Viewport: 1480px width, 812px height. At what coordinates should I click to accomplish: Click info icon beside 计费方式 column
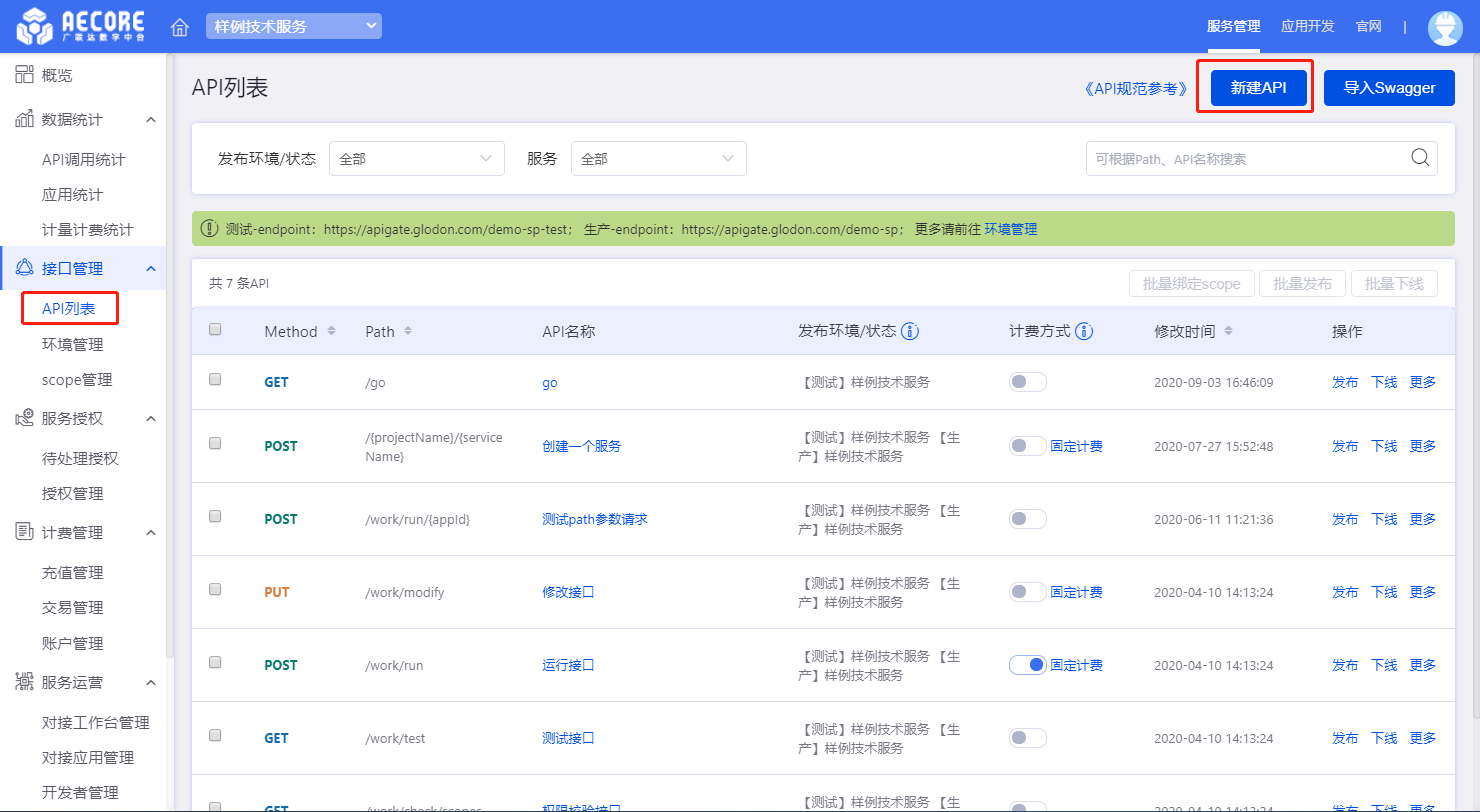coord(1084,331)
